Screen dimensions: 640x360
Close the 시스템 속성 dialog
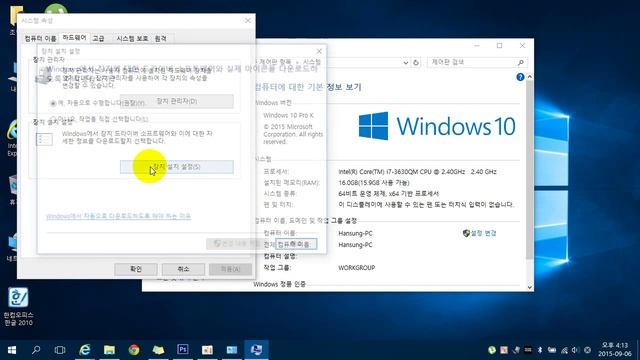248,20
